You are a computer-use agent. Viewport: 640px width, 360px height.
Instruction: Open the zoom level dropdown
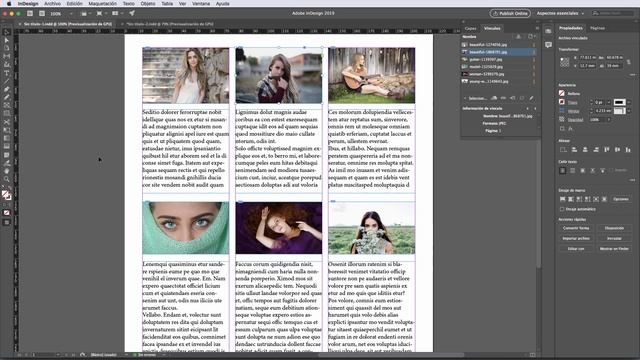[71, 13]
